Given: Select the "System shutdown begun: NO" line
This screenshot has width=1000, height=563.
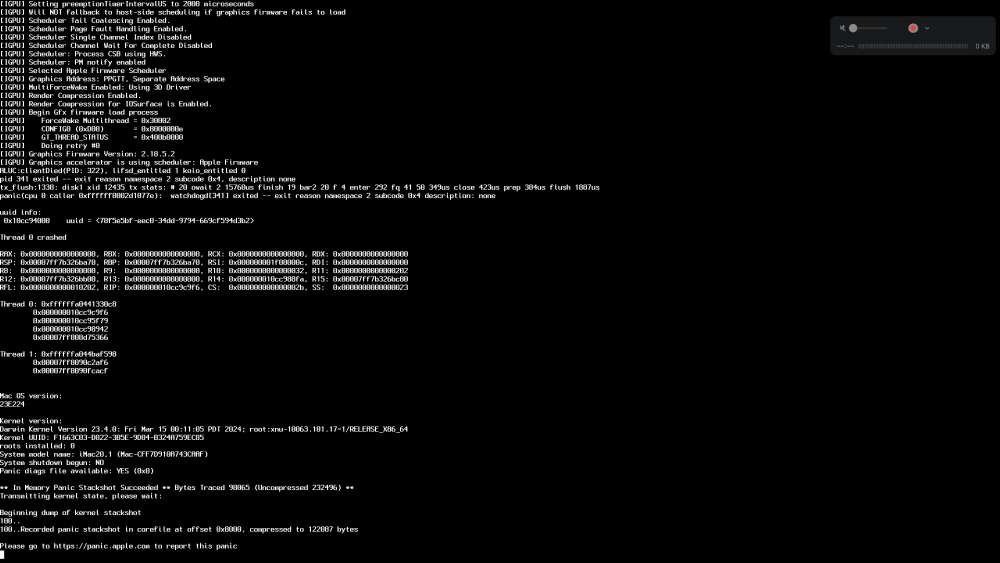Looking at the screenshot, I should (52, 462).
